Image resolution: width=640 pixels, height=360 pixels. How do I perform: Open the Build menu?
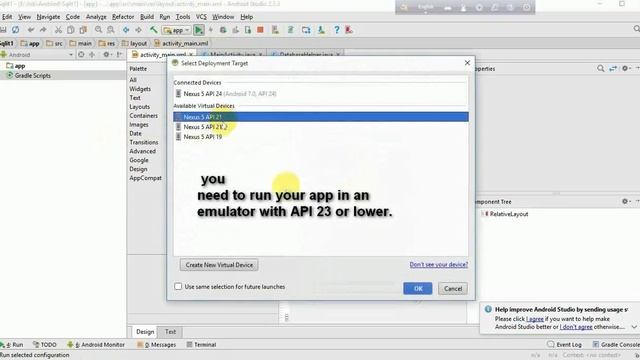[x=147, y=17]
